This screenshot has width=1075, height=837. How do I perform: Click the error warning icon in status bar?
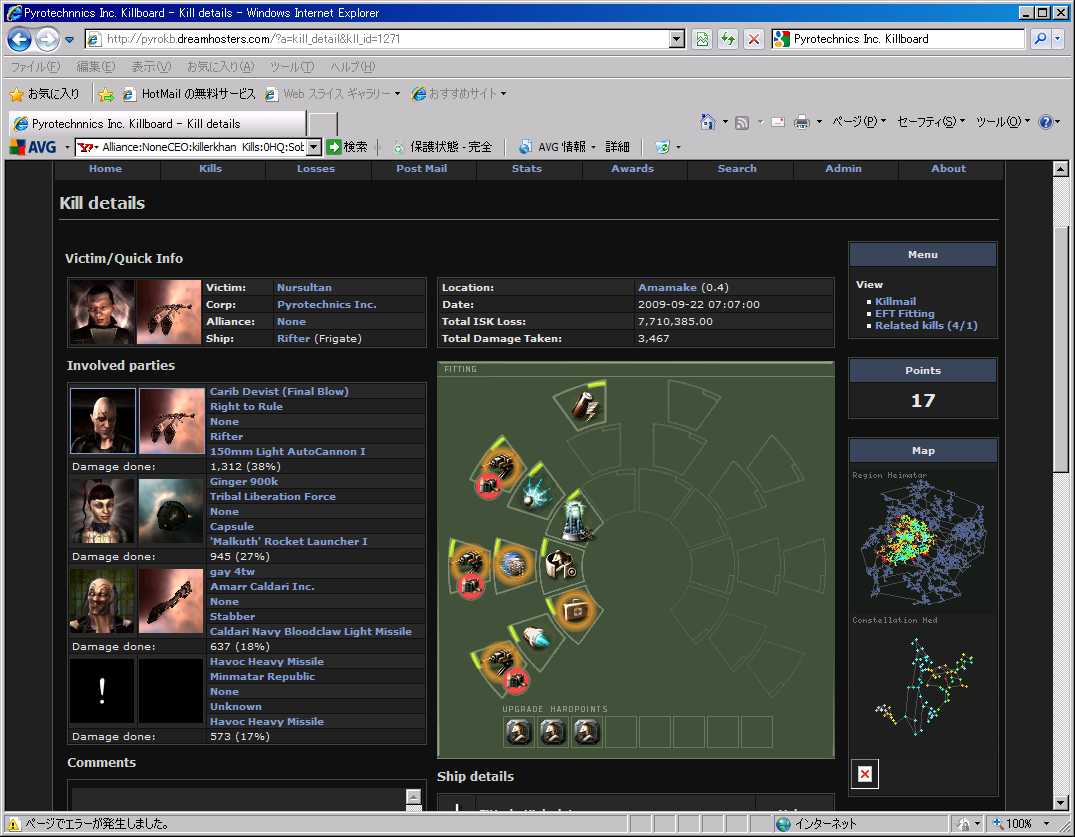(14, 824)
